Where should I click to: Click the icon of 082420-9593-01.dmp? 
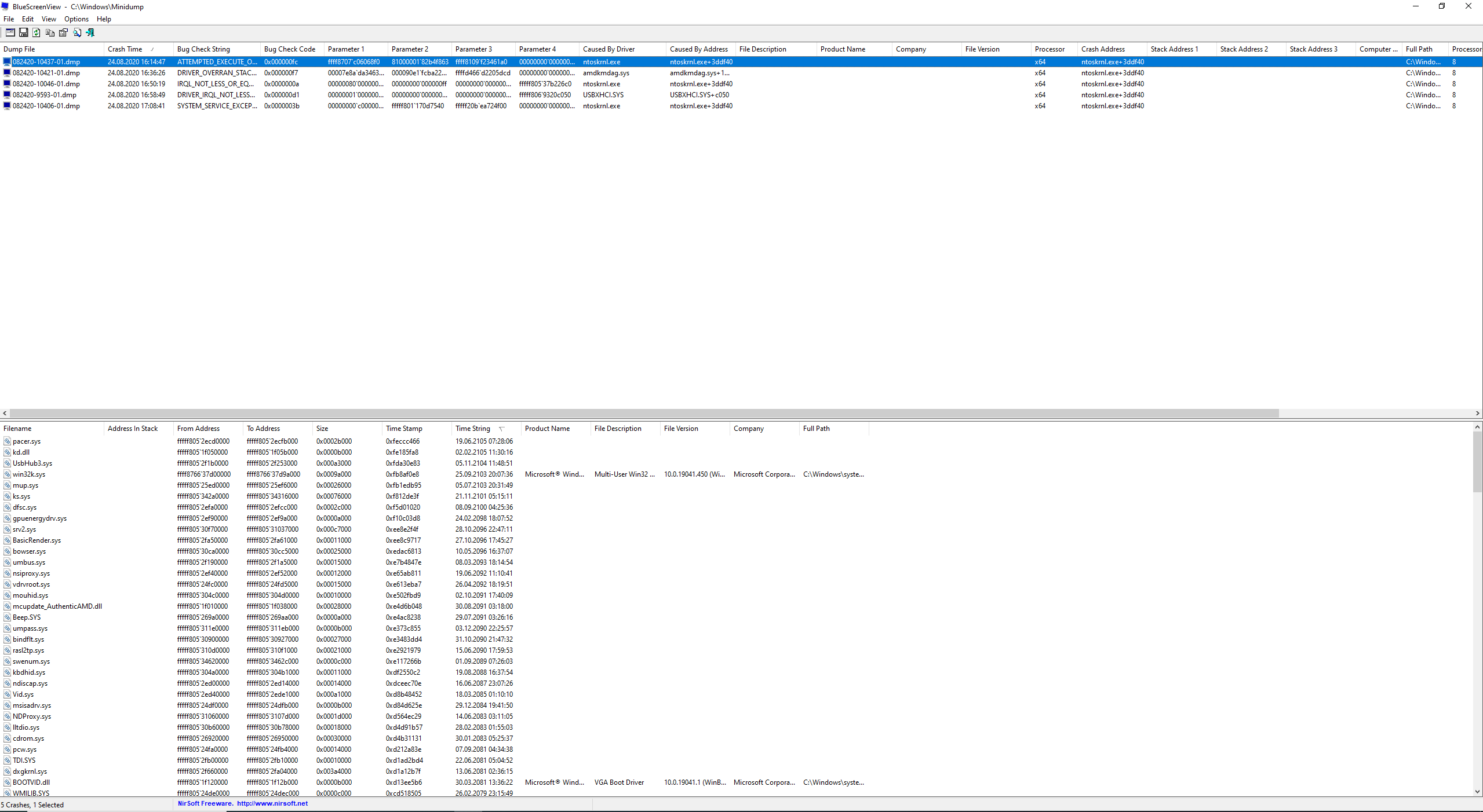click(7, 94)
